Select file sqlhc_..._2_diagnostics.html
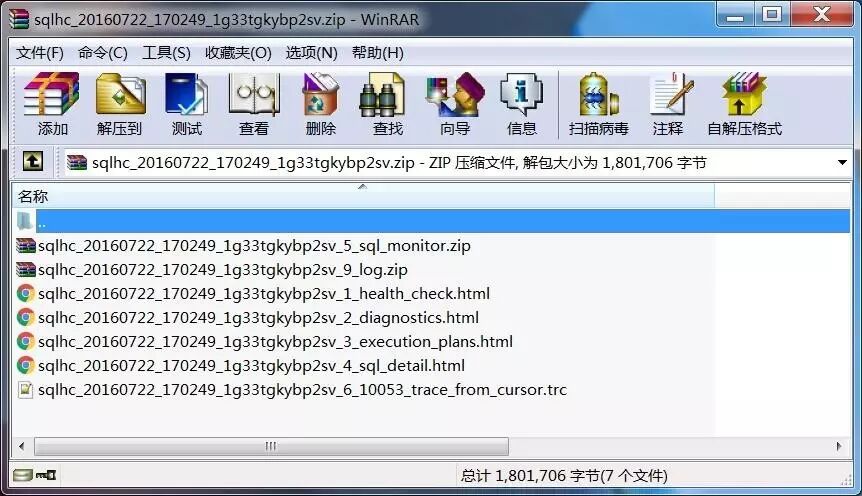This screenshot has height=496, width=862. click(x=258, y=317)
